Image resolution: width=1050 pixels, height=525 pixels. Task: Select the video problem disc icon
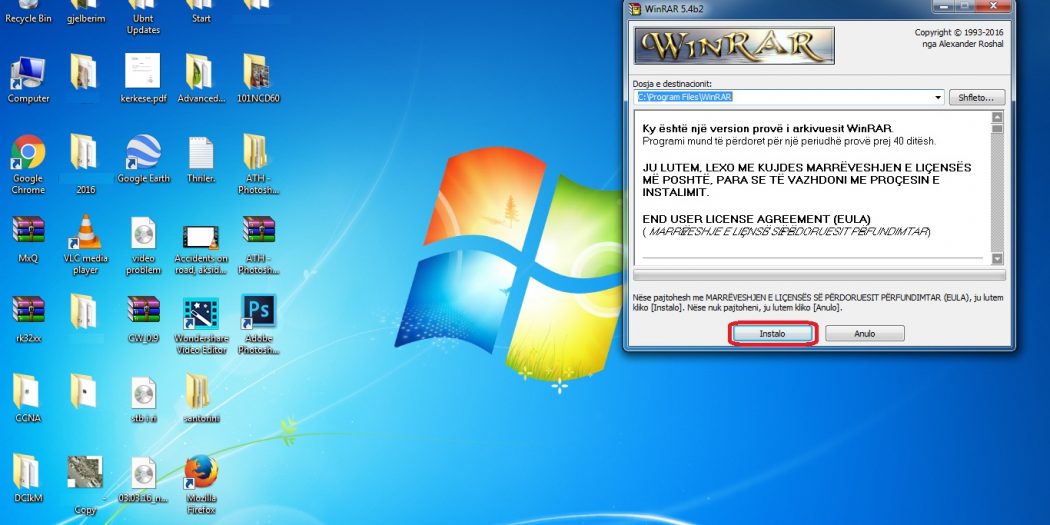[143, 244]
